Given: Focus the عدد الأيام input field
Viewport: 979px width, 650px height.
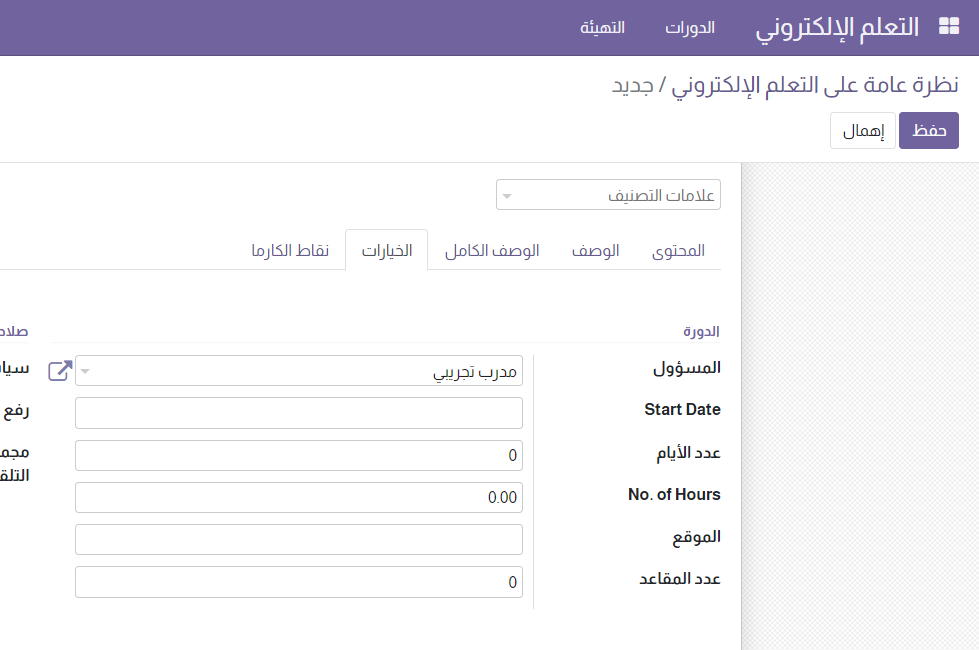Looking at the screenshot, I should (298, 455).
